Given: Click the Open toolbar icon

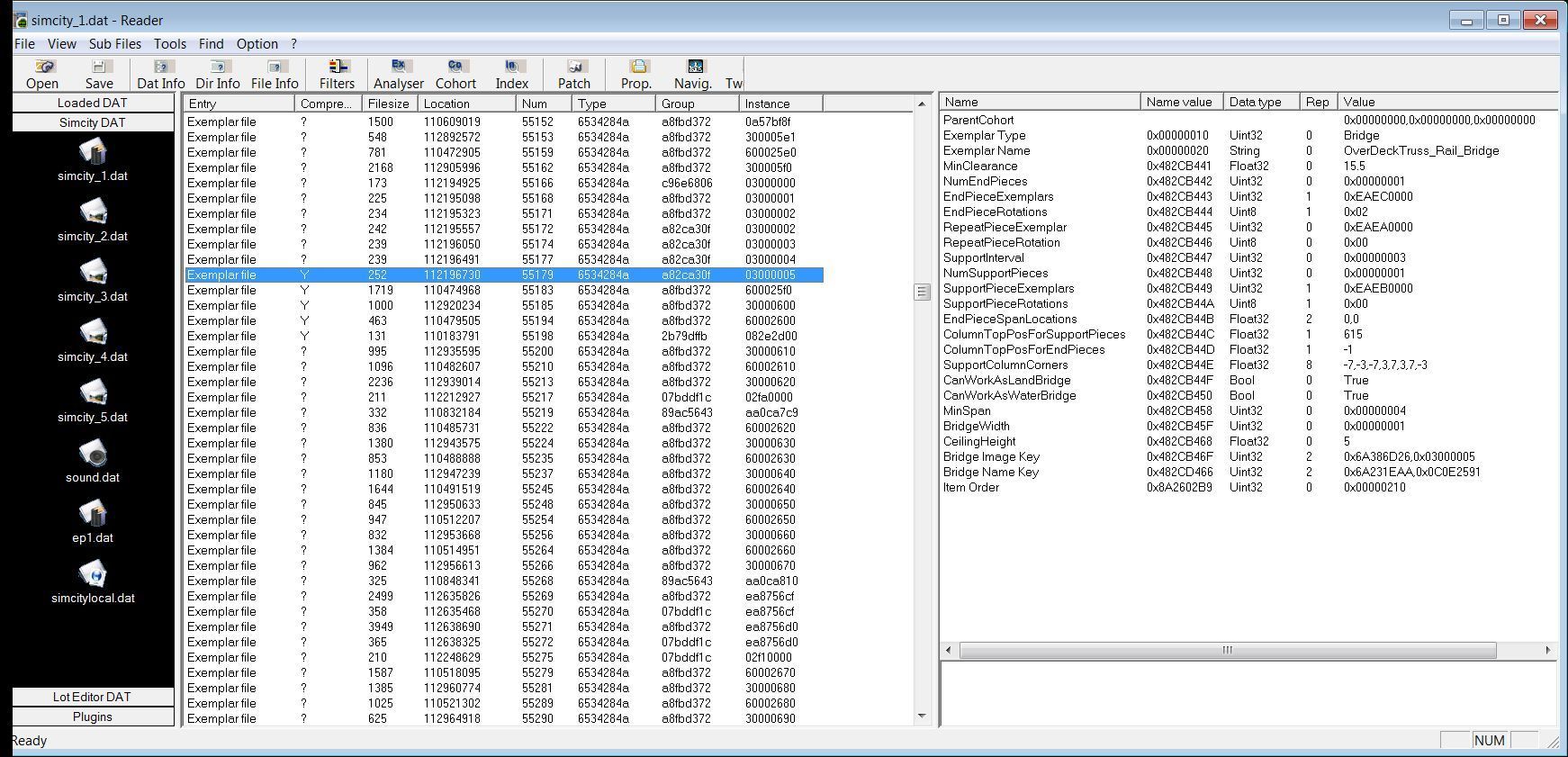Looking at the screenshot, I should click(x=42, y=74).
